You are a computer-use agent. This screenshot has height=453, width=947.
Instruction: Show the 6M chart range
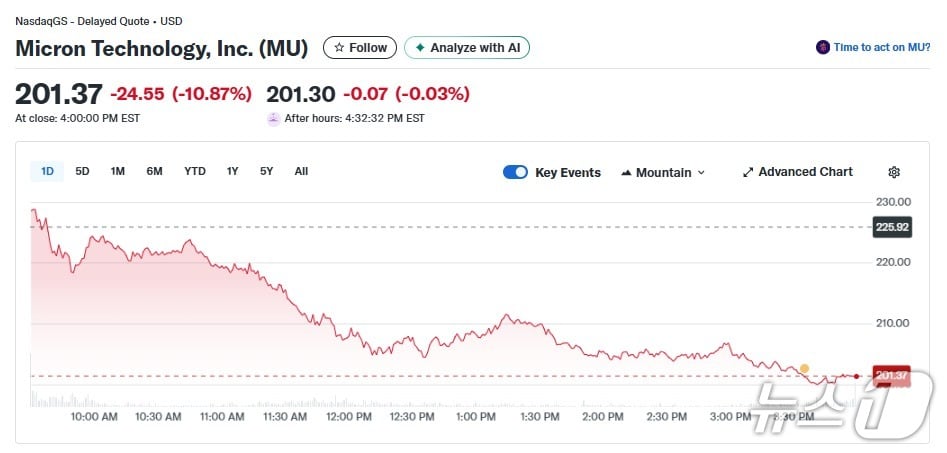[154, 171]
